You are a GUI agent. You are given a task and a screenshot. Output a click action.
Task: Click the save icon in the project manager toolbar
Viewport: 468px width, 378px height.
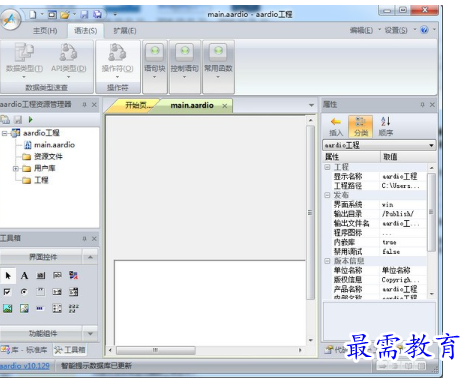point(18,119)
